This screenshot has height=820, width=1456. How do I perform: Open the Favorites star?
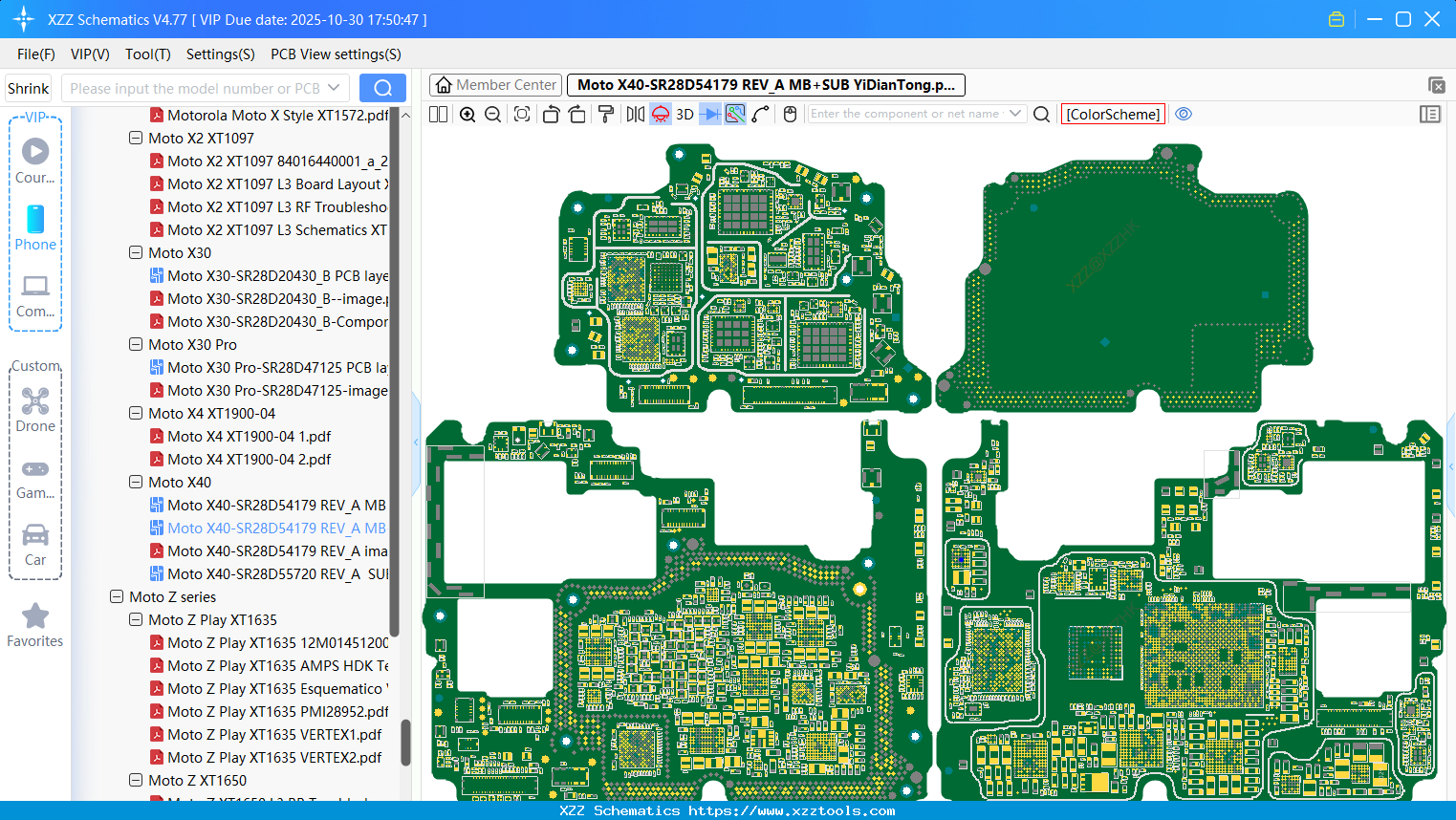point(35,626)
